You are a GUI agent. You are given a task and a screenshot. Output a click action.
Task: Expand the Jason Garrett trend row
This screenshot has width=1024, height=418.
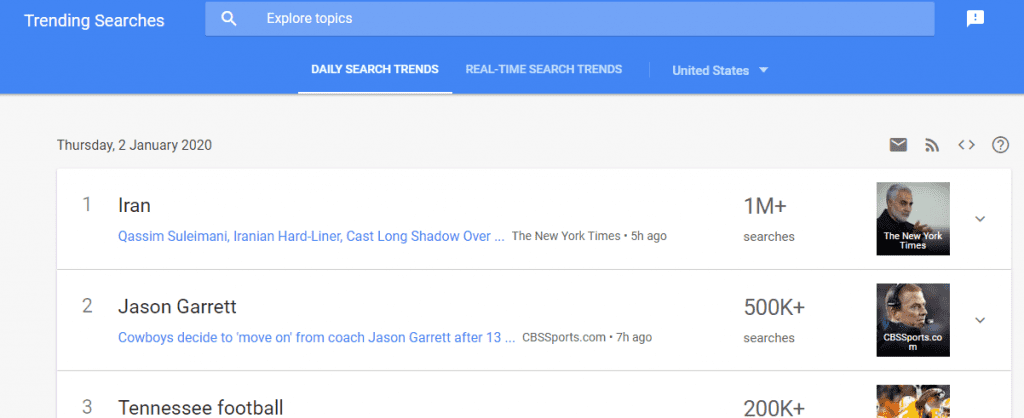tap(980, 320)
